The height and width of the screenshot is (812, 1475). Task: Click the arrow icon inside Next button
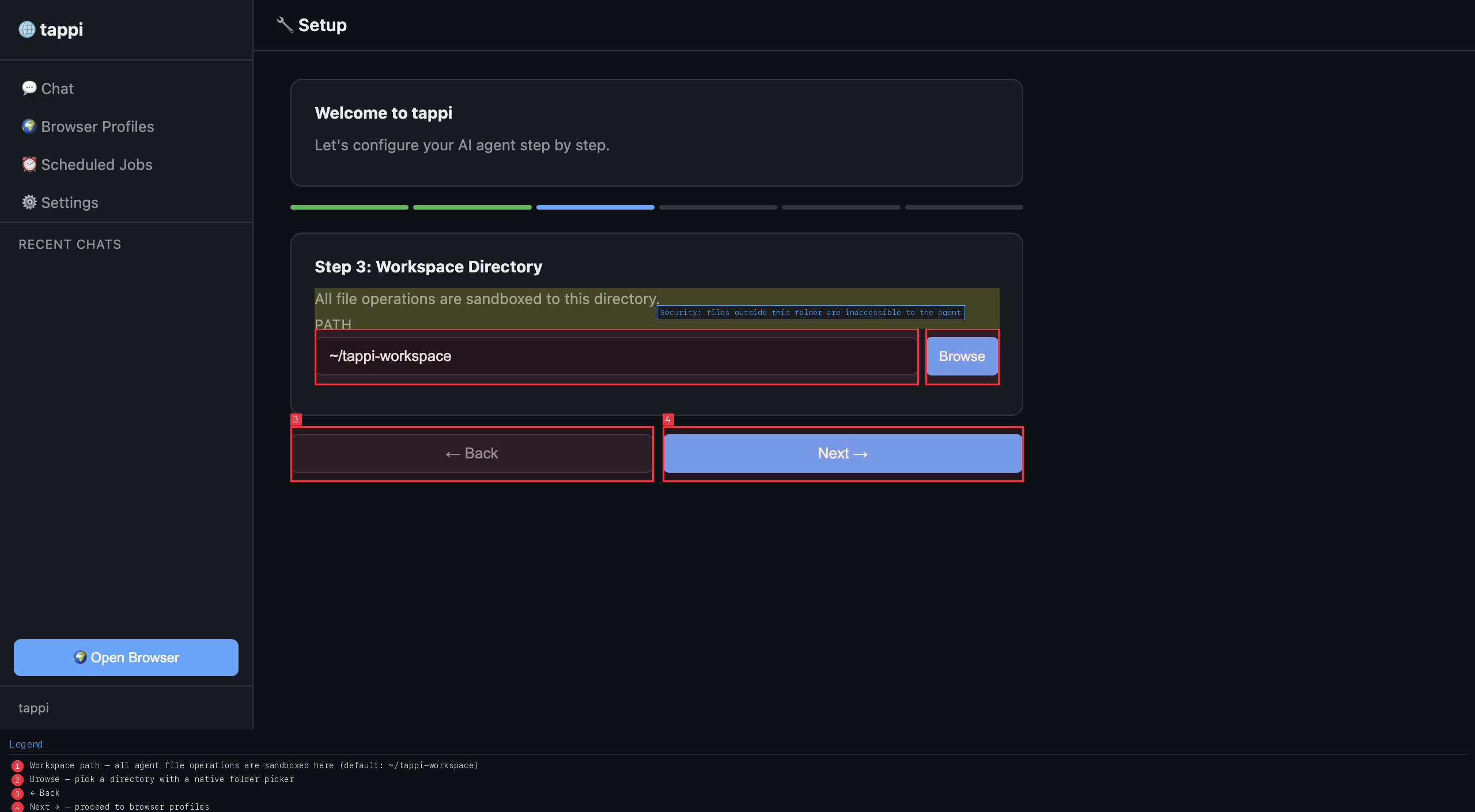[861, 453]
